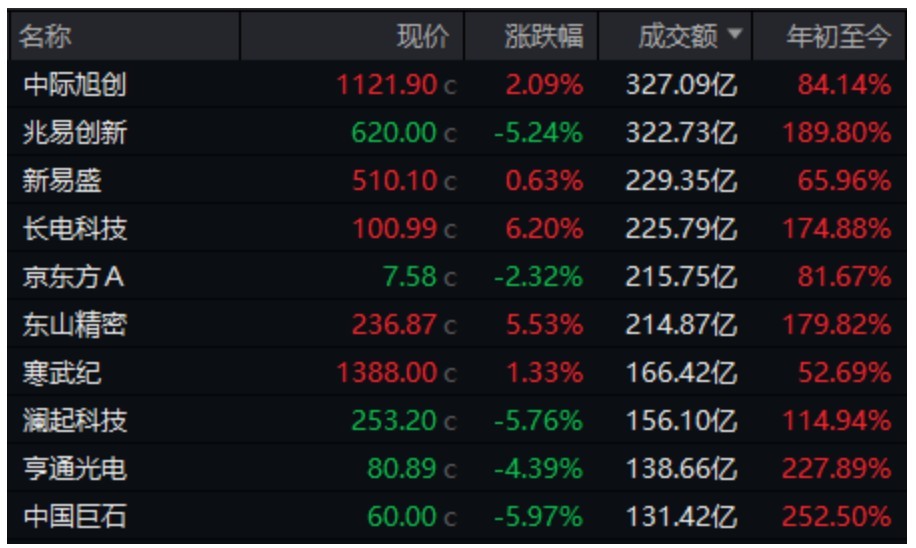The image size is (916, 548).
Task: Click turnover 215.75亿
Action: [x=681, y=276]
